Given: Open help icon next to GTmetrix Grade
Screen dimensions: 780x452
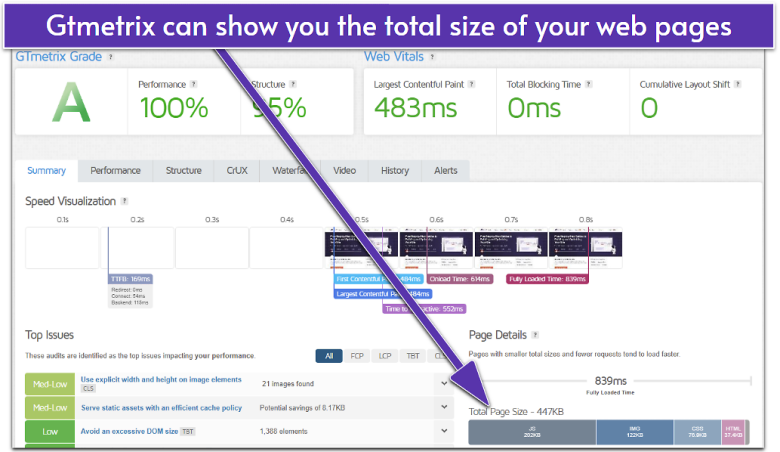Looking at the screenshot, I should [x=110, y=57].
